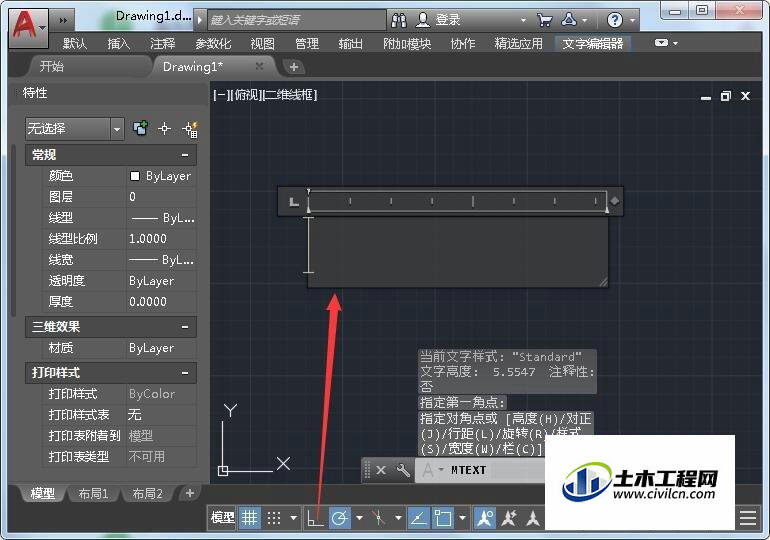The height and width of the screenshot is (540, 770).
Task: Click the 线型 ByLayer value
Action: coord(161,218)
